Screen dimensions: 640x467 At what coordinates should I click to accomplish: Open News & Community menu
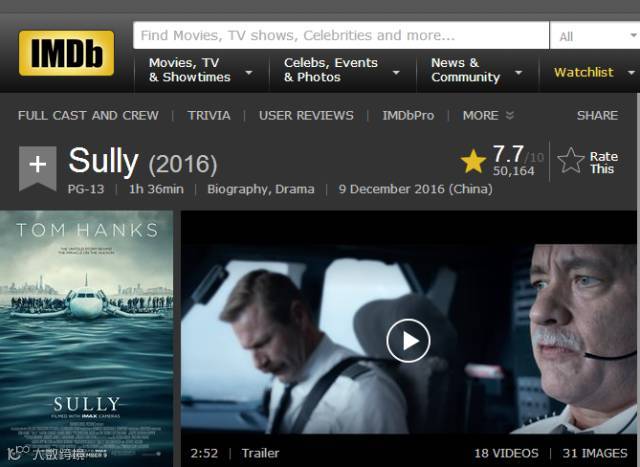click(x=476, y=70)
